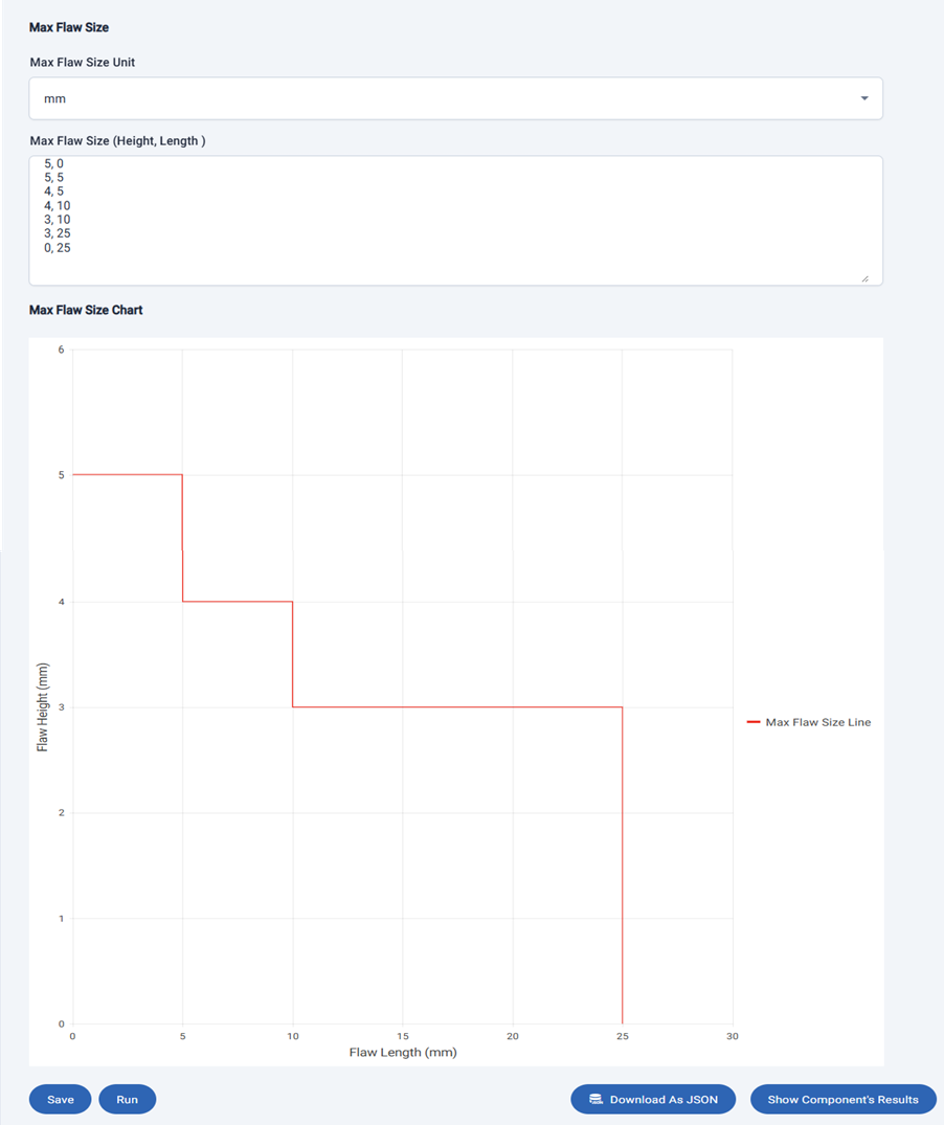Screen dimensions: 944x1125
Task: Open the unit selector's dropdown arrow
Action: [x=864, y=99]
